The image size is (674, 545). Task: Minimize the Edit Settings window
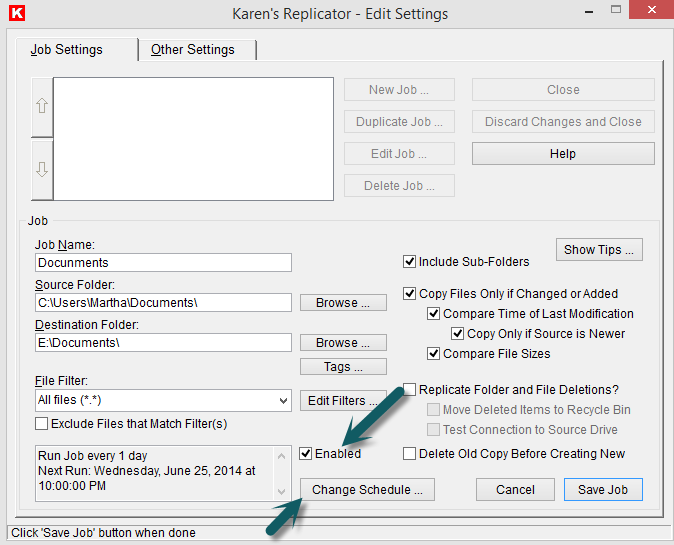point(589,12)
